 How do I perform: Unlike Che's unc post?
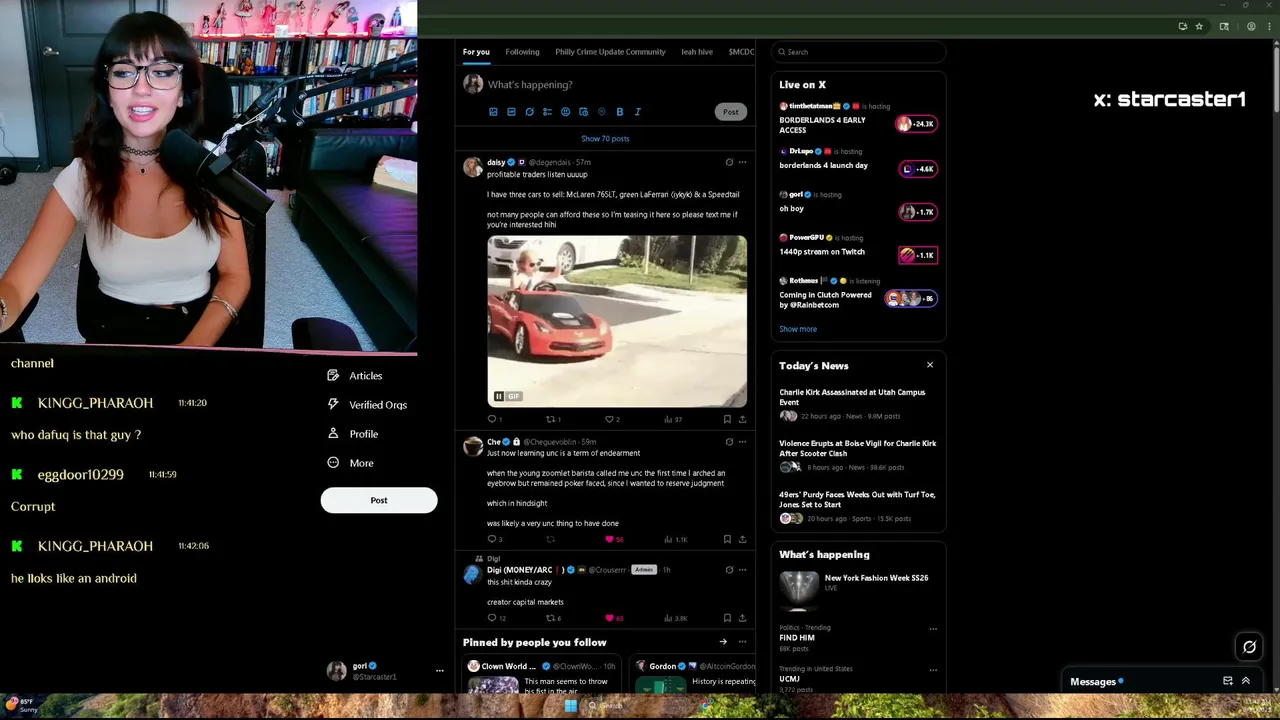(x=610, y=539)
